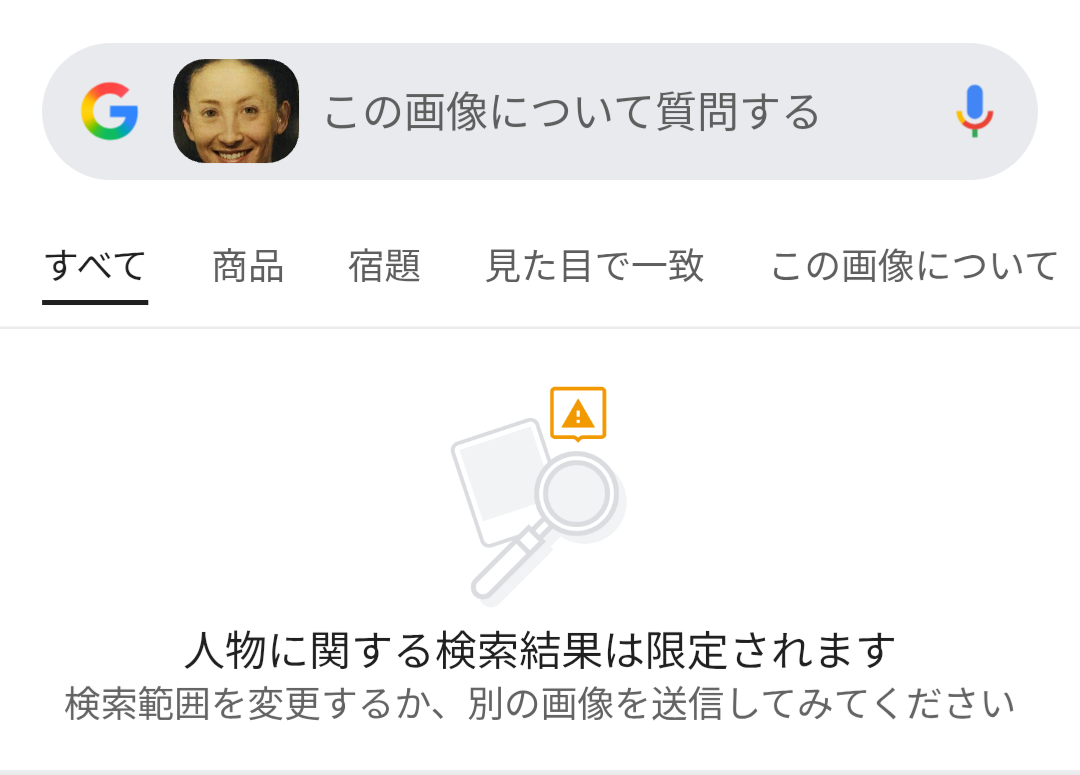Click the 人物に関する検索結果は限定されます heading
Viewport: 1080px width, 775px height.
coord(540,650)
